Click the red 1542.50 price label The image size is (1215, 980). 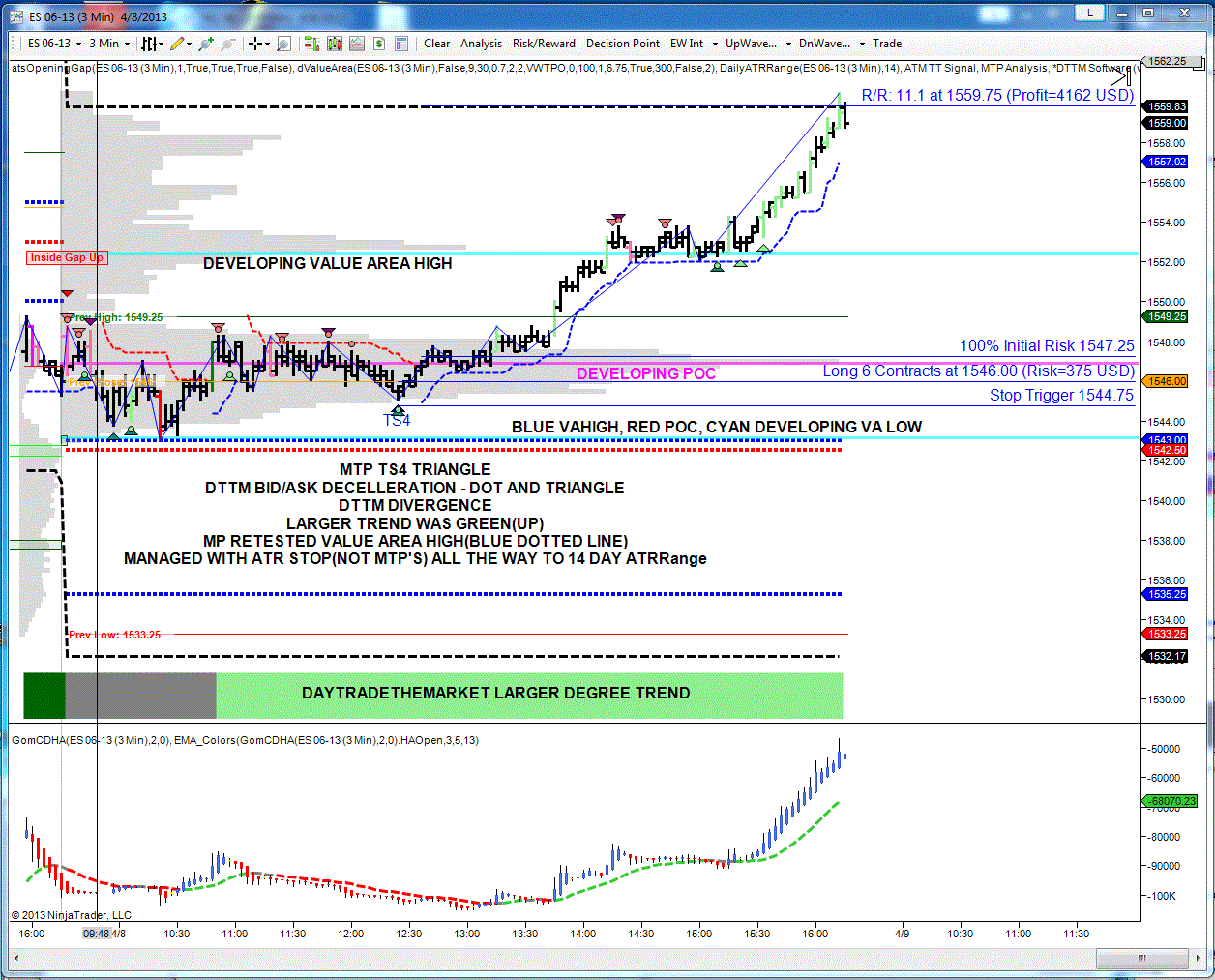tap(1166, 450)
